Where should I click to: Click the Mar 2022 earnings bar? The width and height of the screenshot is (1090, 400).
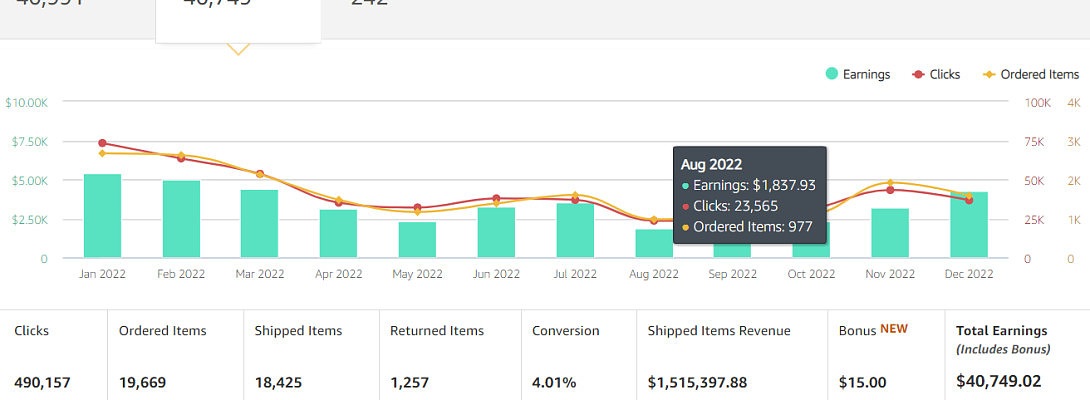click(x=260, y=224)
